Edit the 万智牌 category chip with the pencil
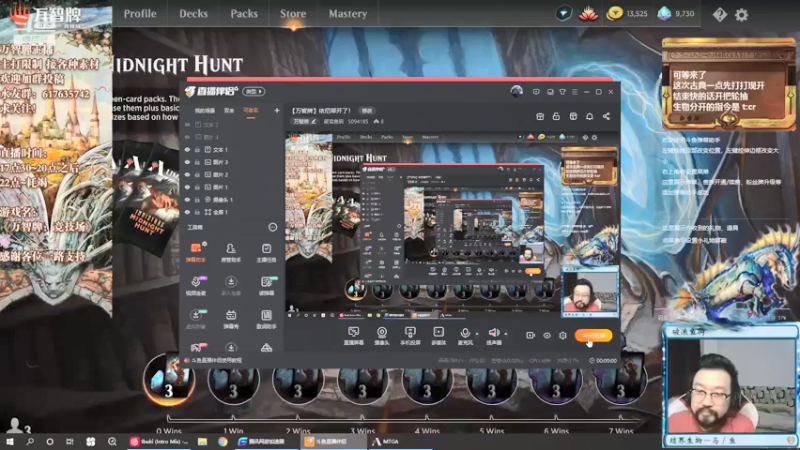Image resolution: width=800 pixels, height=450 pixels. click(x=304, y=121)
